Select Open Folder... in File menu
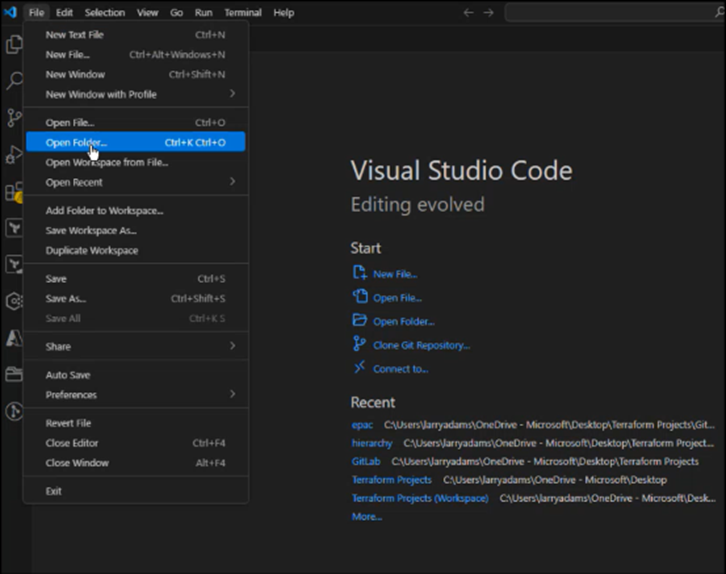This screenshot has height=574, width=726. click(x=136, y=142)
